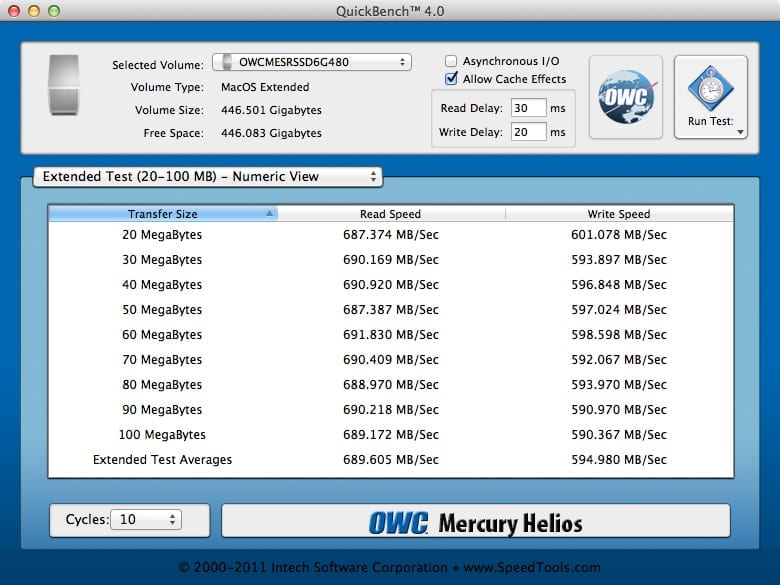780x585 pixels.
Task: Expand the Run Test menu arrow
Action: point(740,131)
